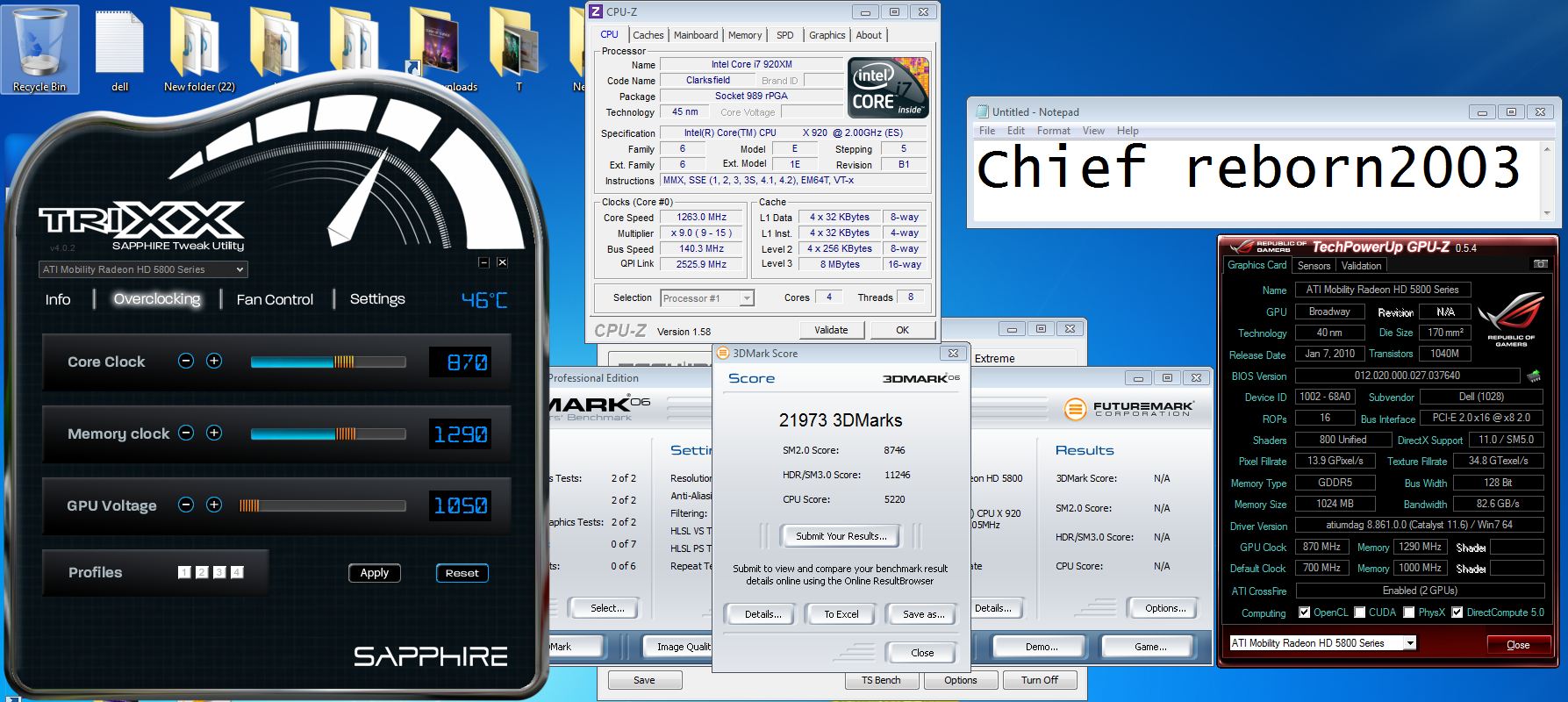1568x702 pixels.
Task: Click the Close button in GPU-Z
Action: click(x=1518, y=645)
